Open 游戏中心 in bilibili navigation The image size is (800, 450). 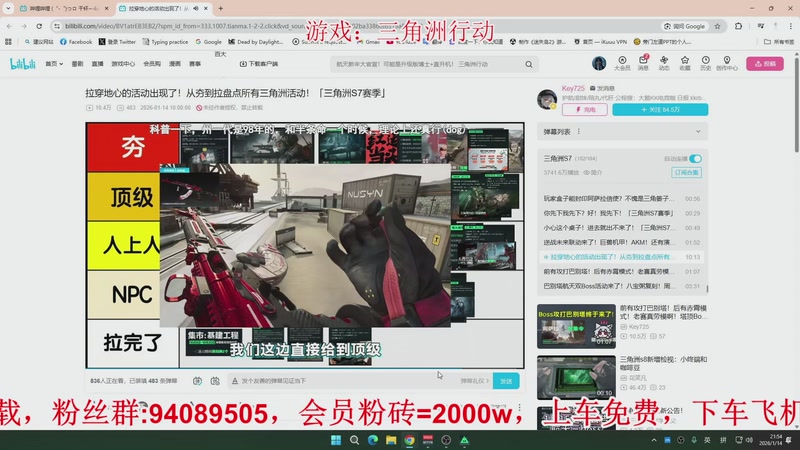[x=123, y=64]
